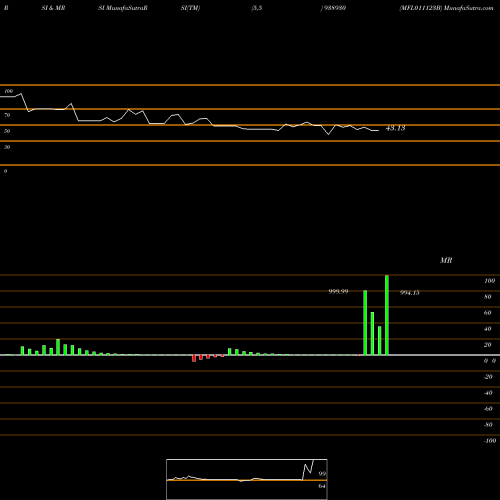Click the MR axis label 60
500x500 pixels.
488,313
